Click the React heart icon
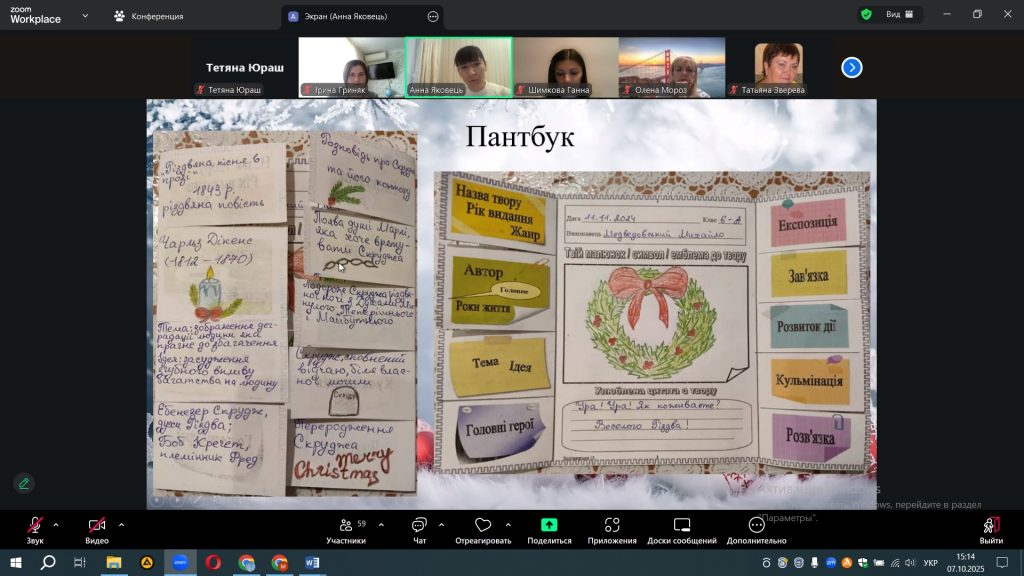1024x576 pixels. point(483,525)
